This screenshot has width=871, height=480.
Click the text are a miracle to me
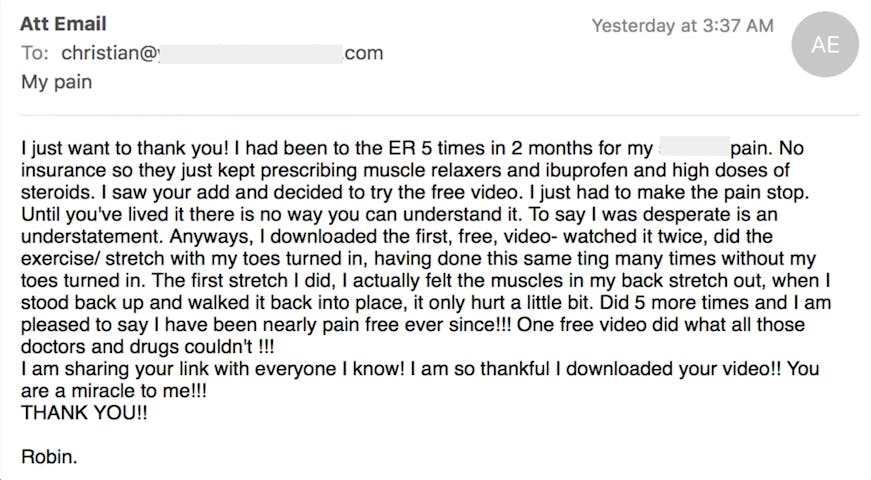114,391
